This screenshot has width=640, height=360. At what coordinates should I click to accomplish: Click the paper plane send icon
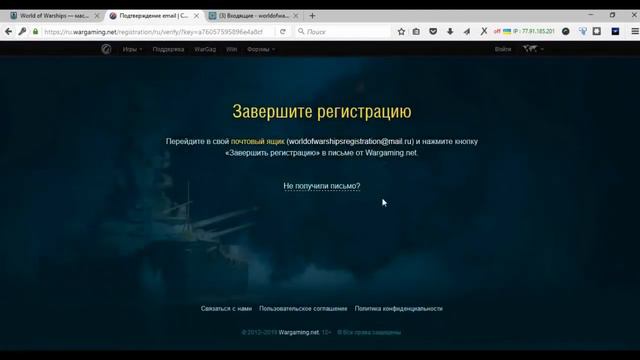click(467, 31)
